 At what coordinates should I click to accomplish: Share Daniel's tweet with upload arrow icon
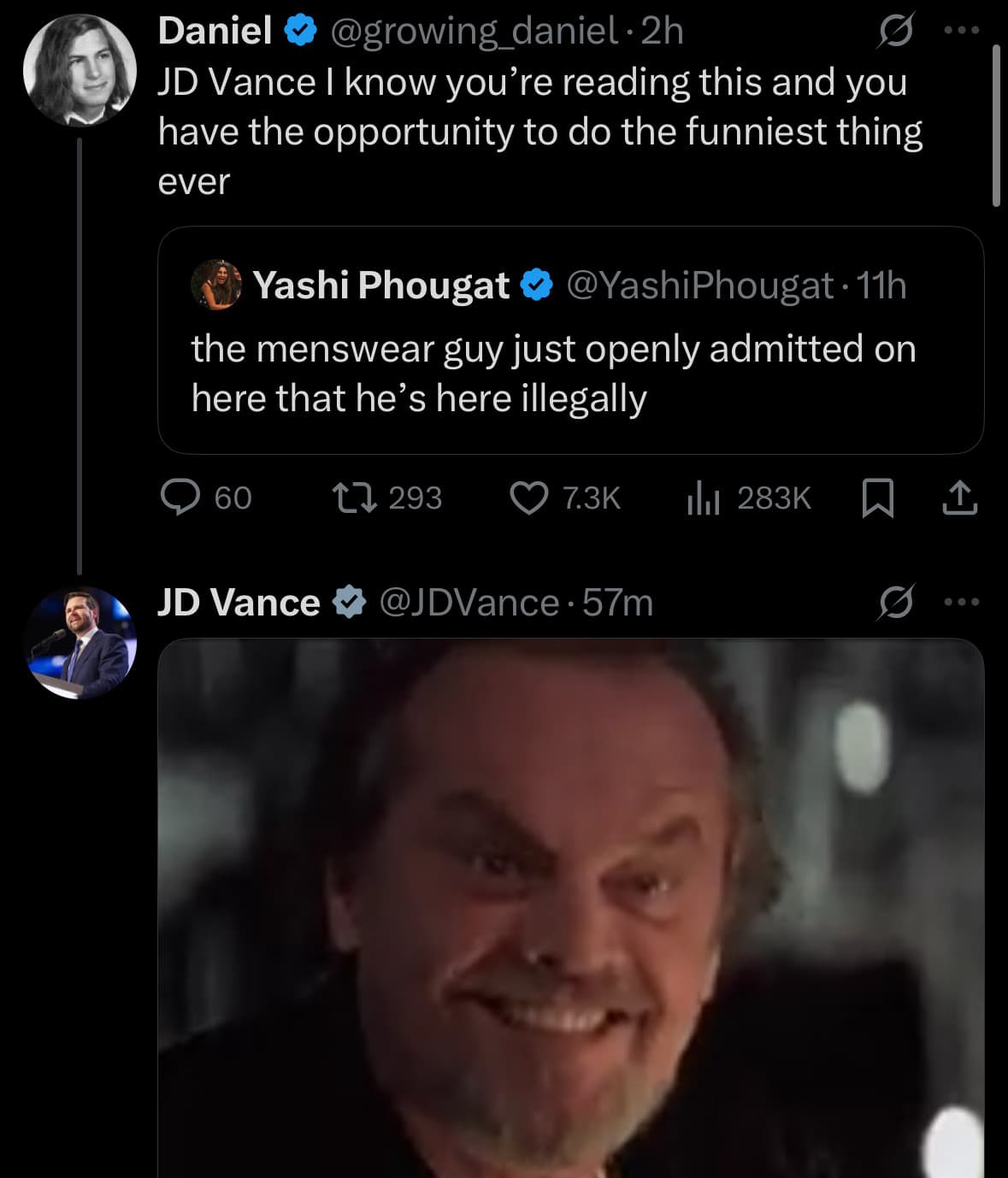(x=959, y=498)
